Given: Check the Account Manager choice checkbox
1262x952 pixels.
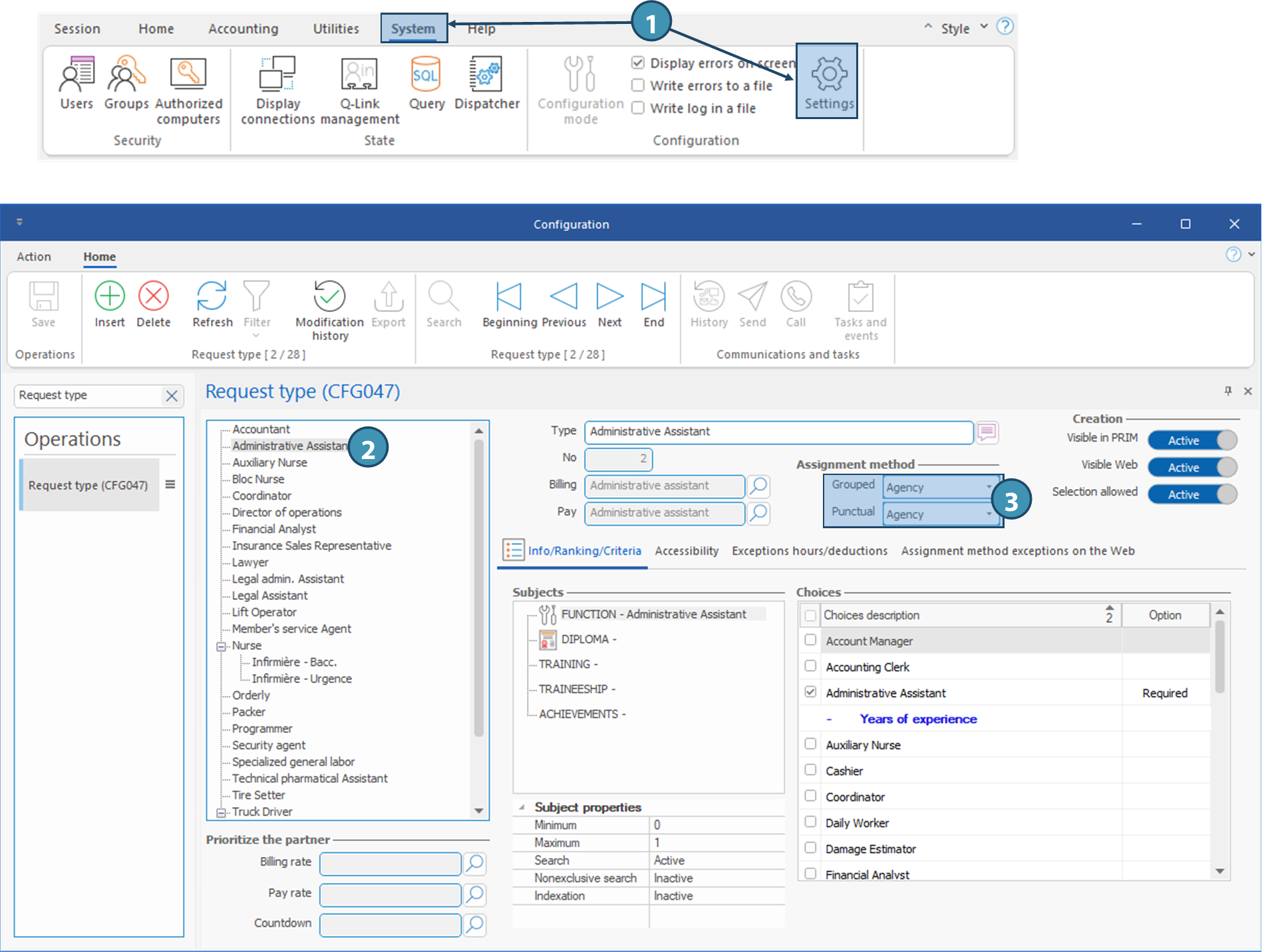Looking at the screenshot, I should coord(810,640).
